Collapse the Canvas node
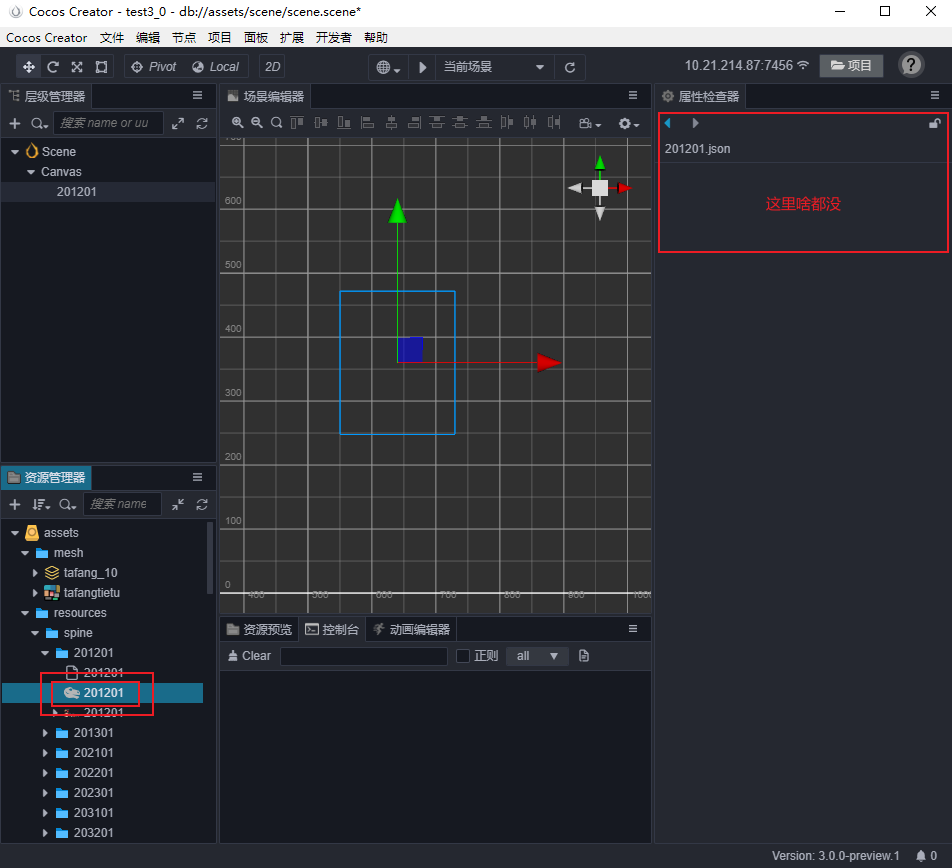This screenshot has height=868, width=952. click(x=31, y=172)
